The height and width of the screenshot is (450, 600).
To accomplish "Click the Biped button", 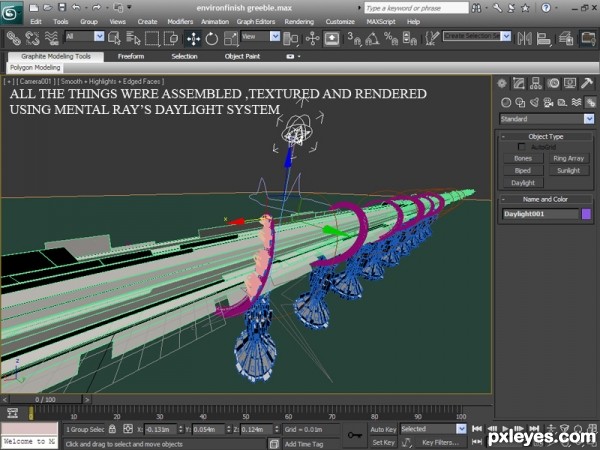I will [x=523, y=171].
